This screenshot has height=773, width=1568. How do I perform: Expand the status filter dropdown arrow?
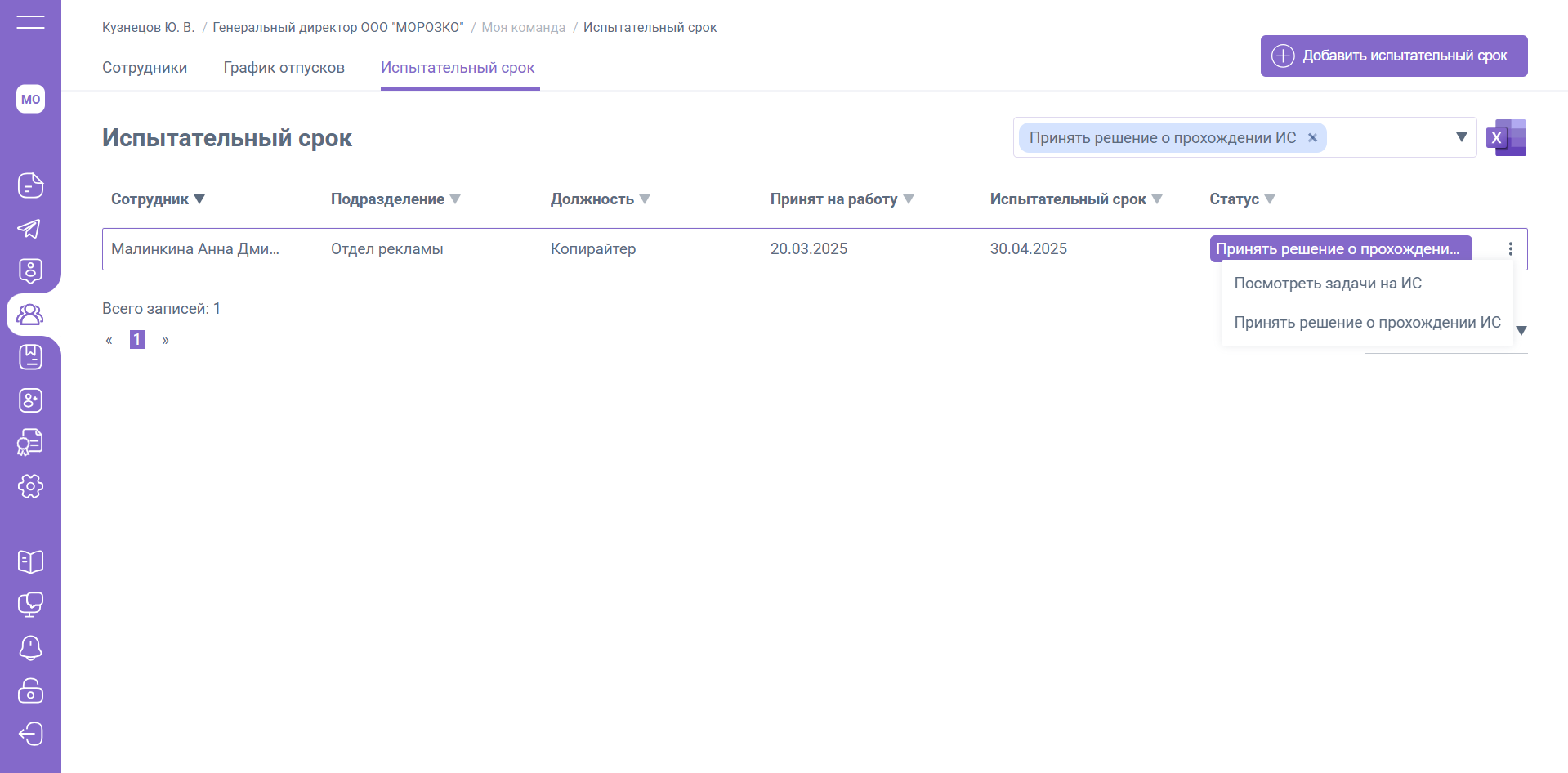[x=1461, y=137]
